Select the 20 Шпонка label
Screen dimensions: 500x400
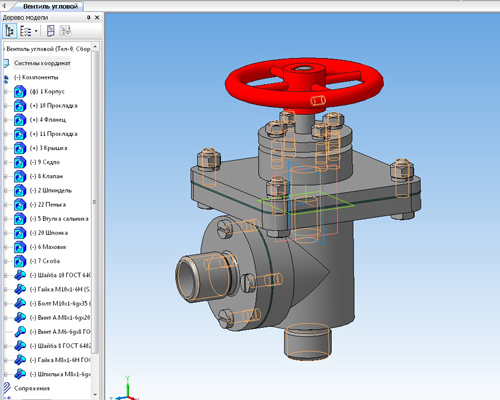pyautogui.click(x=49, y=233)
